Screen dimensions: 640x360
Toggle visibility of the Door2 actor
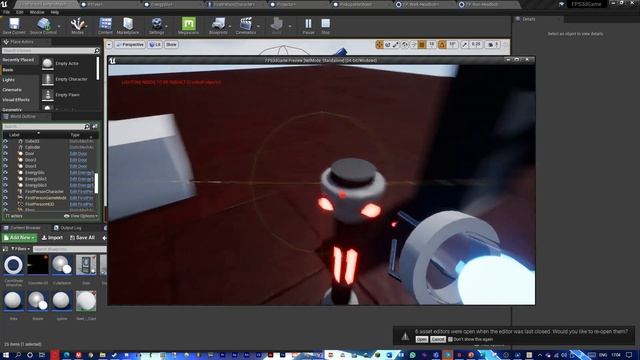pos(6,160)
